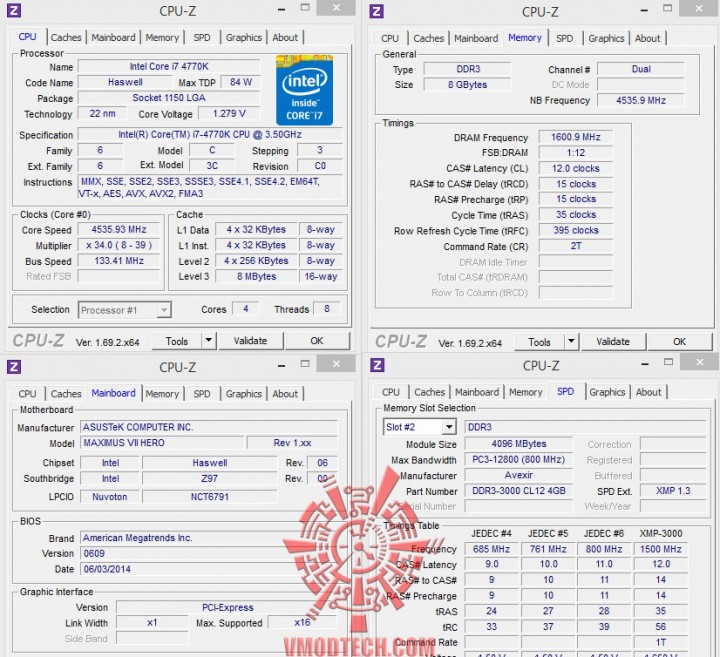Open Tools dropdown arrow in CPU window
Viewport: 720px width, 657px height.
pyautogui.click(x=208, y=341)
